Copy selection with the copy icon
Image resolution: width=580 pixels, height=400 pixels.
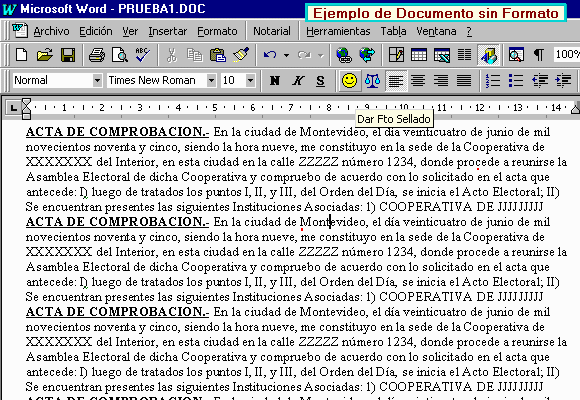tap(195, 55)
